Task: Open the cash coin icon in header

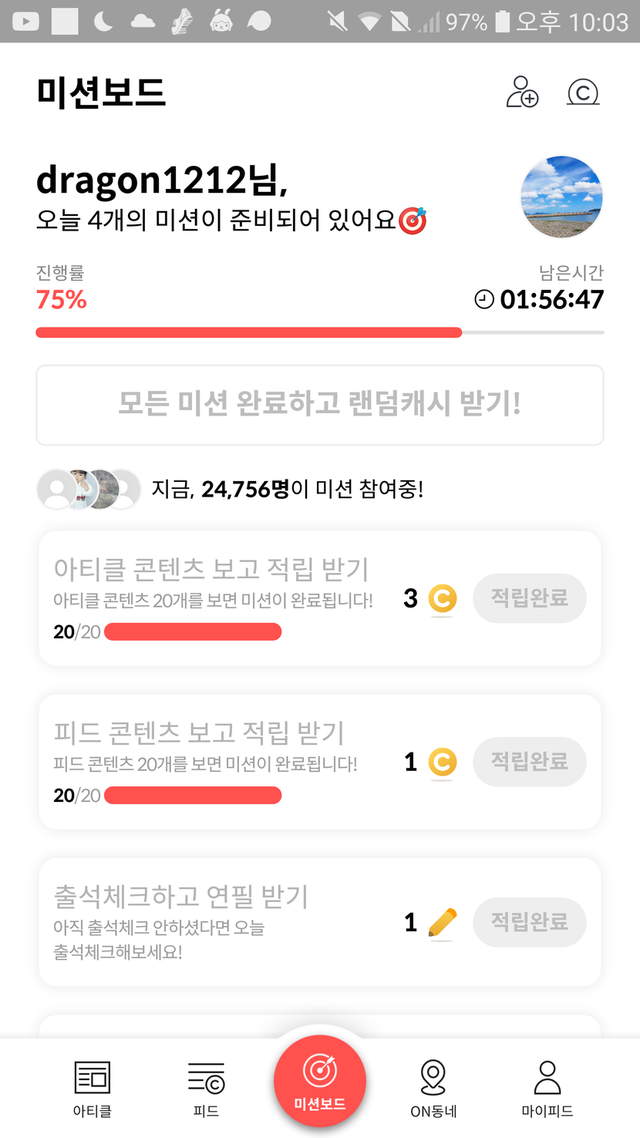Action: click(x=582, y=92)
